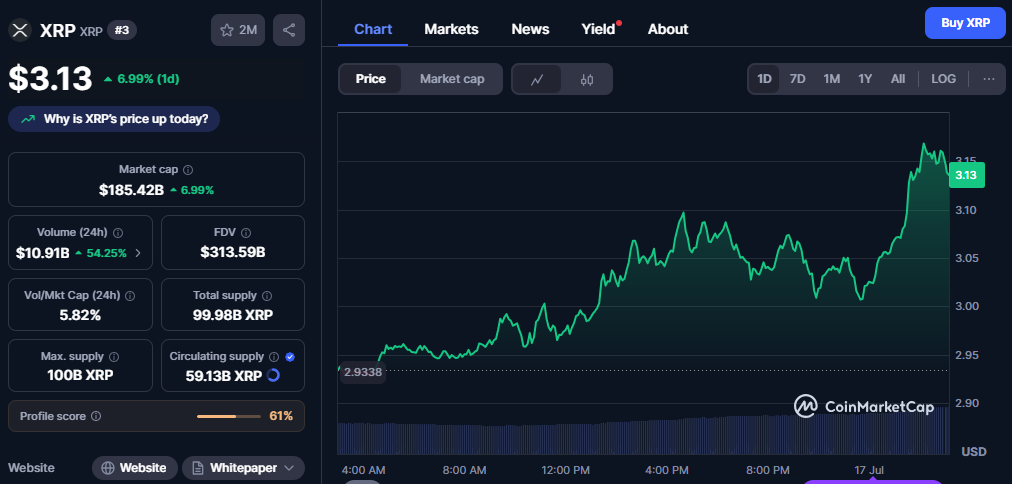Open the Yield tab
This screenshot has height=484, width=1012.
click(598, 29)
